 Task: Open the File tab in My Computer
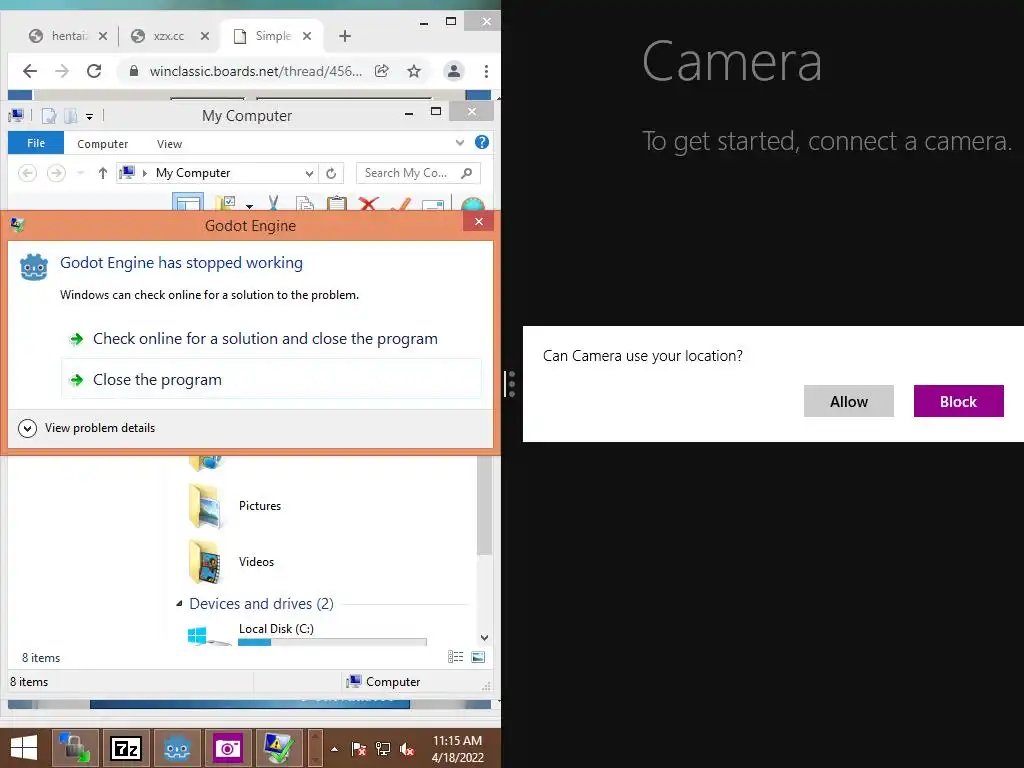click(x=36, y=143)
